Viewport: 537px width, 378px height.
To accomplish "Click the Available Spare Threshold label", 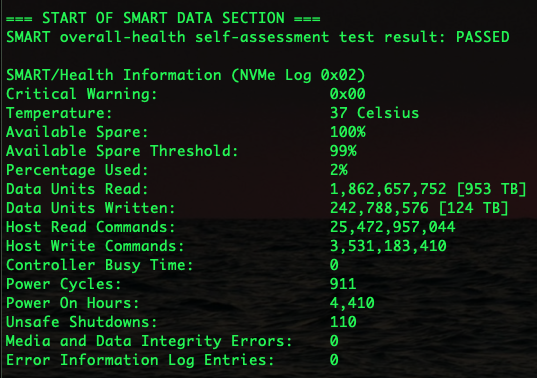I will [x=122, y=151].
